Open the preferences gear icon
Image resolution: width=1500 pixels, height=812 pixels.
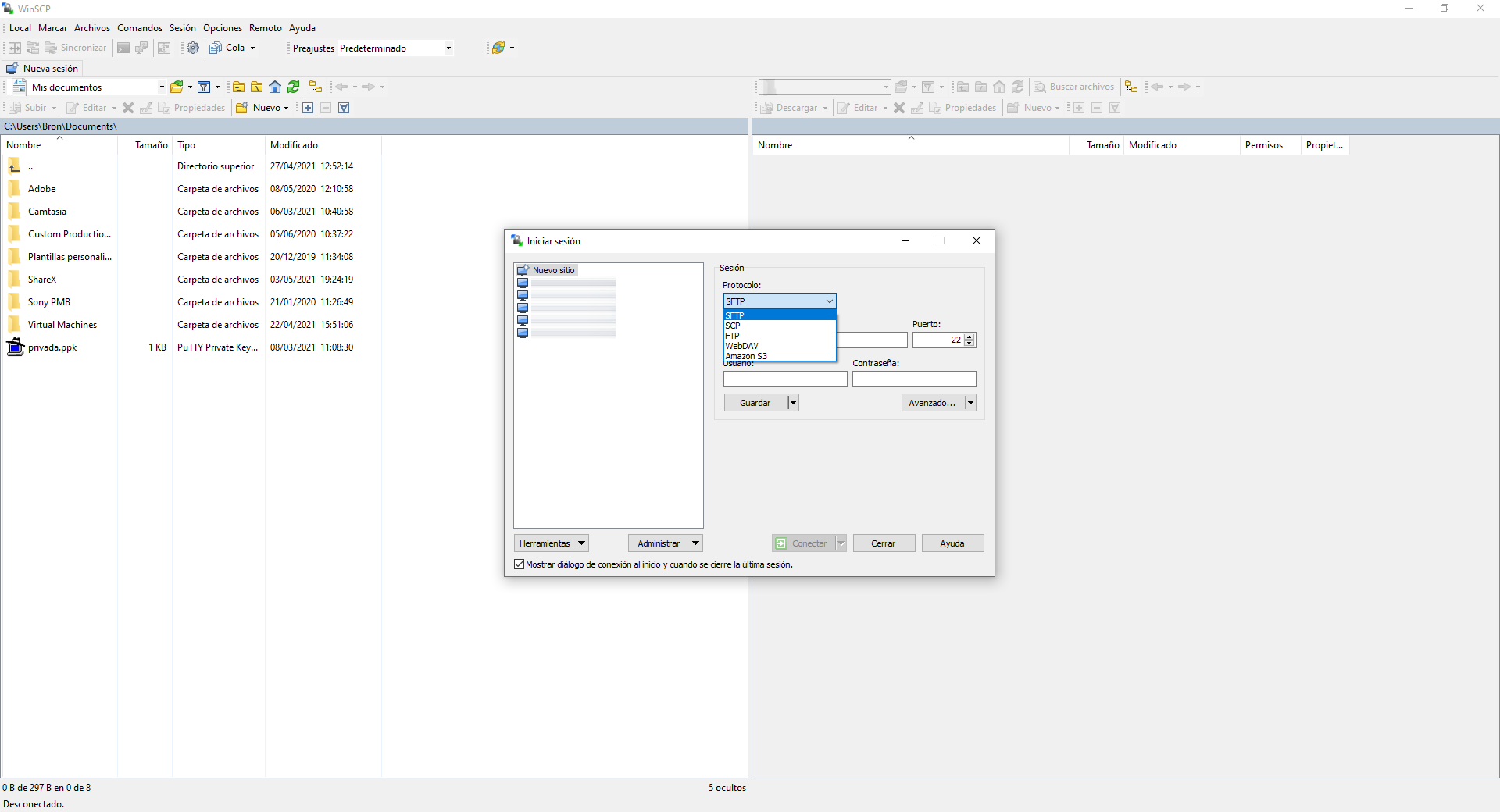click(x=193, y=48)
